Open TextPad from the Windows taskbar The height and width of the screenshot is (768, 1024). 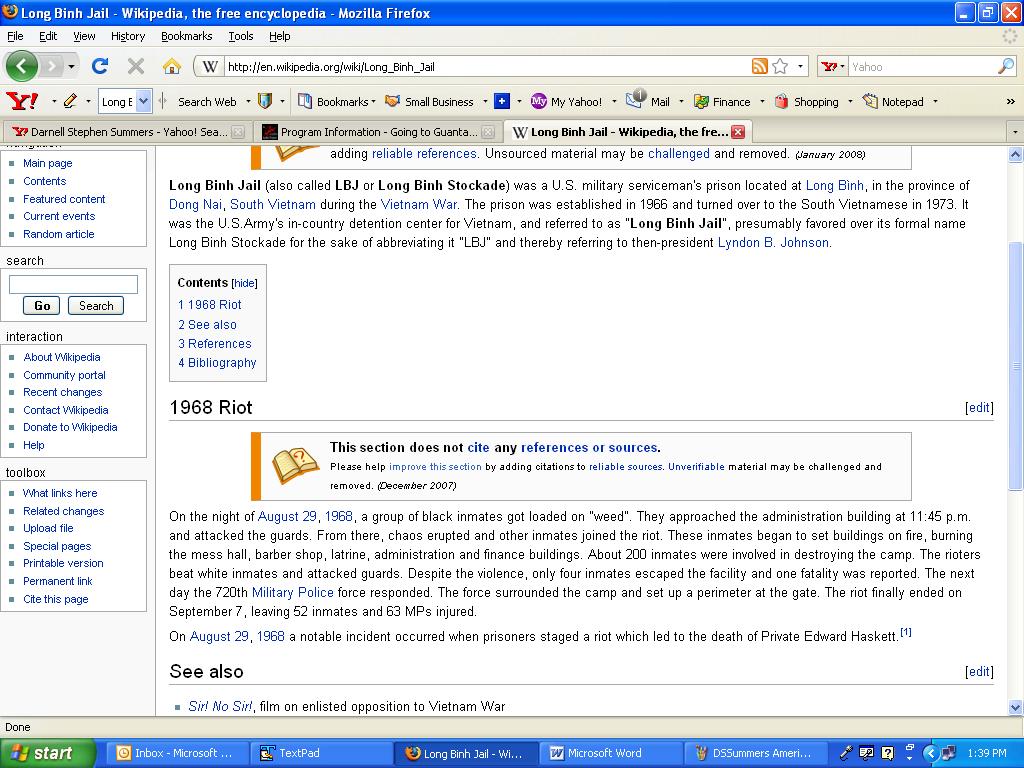[298, 754]
